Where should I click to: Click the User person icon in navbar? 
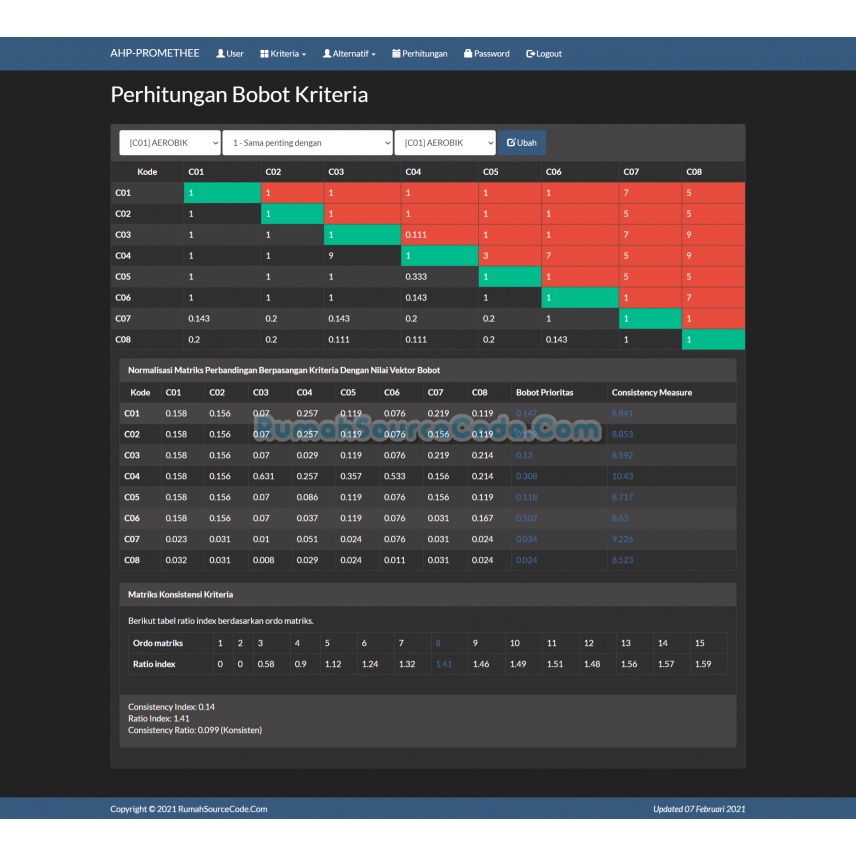(x=220, y=54)
